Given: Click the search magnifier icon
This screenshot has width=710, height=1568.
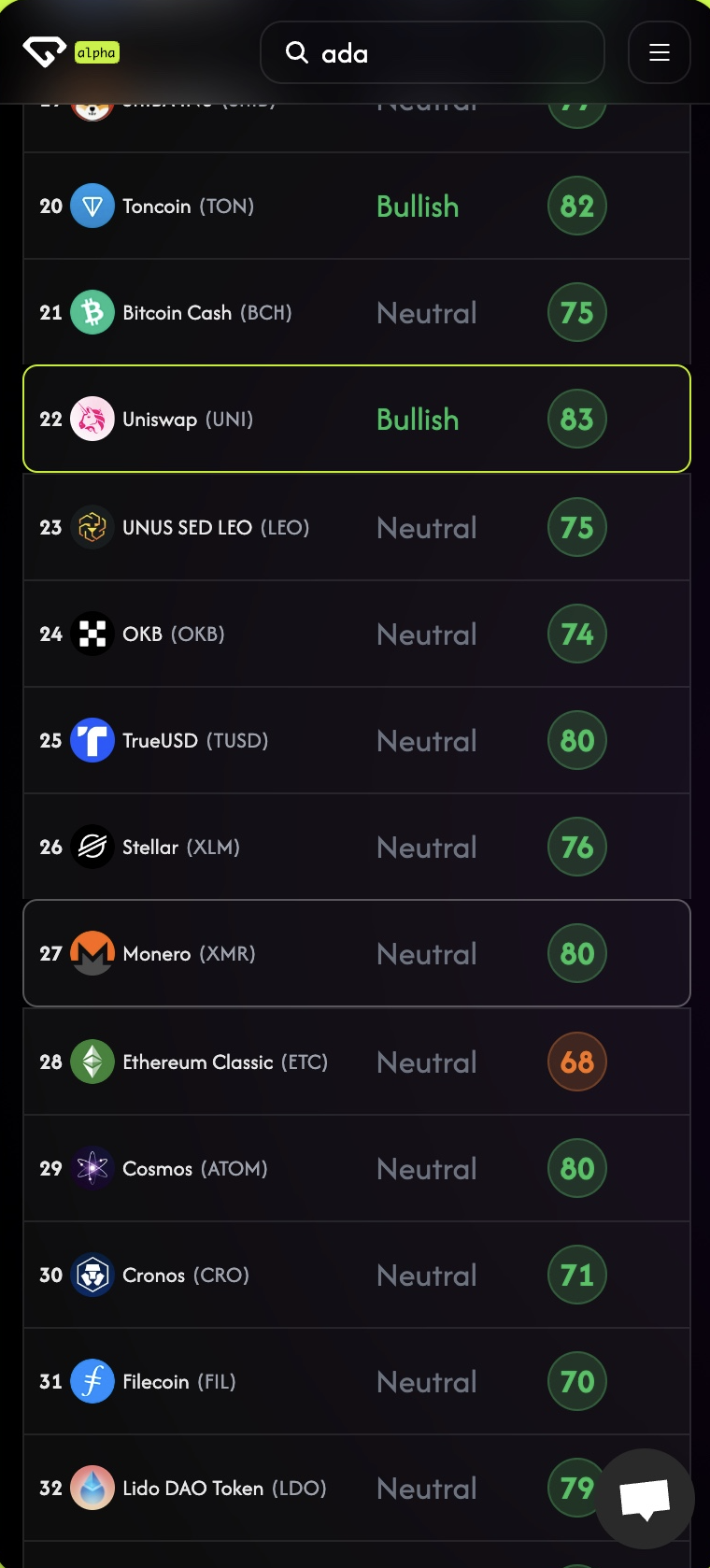Looking at the screenshot, I should pos(297,52).
